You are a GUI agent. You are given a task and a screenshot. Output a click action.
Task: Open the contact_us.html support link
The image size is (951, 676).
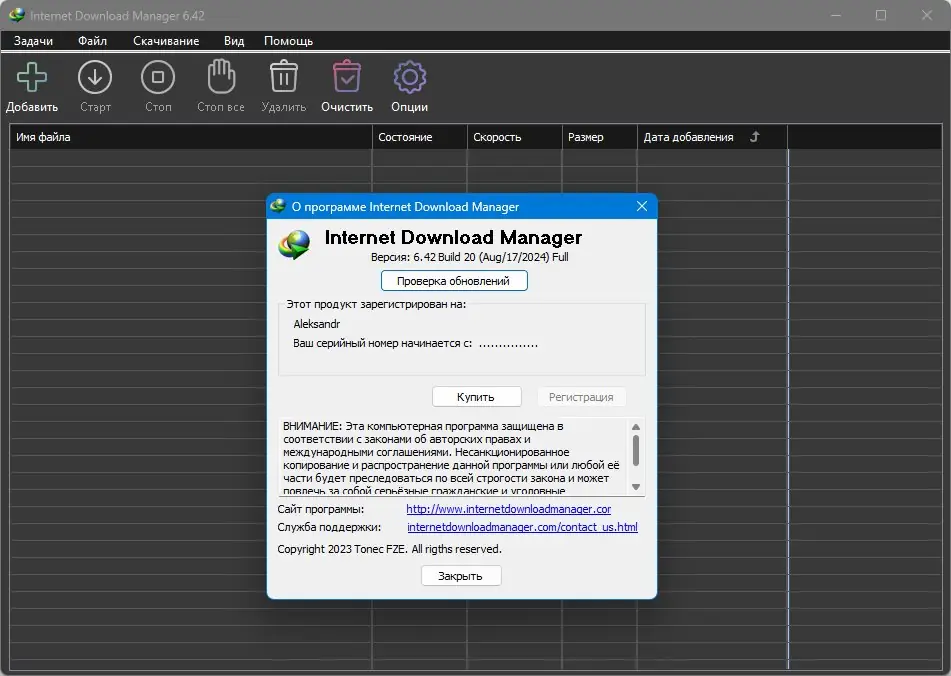tap(522, 527)
